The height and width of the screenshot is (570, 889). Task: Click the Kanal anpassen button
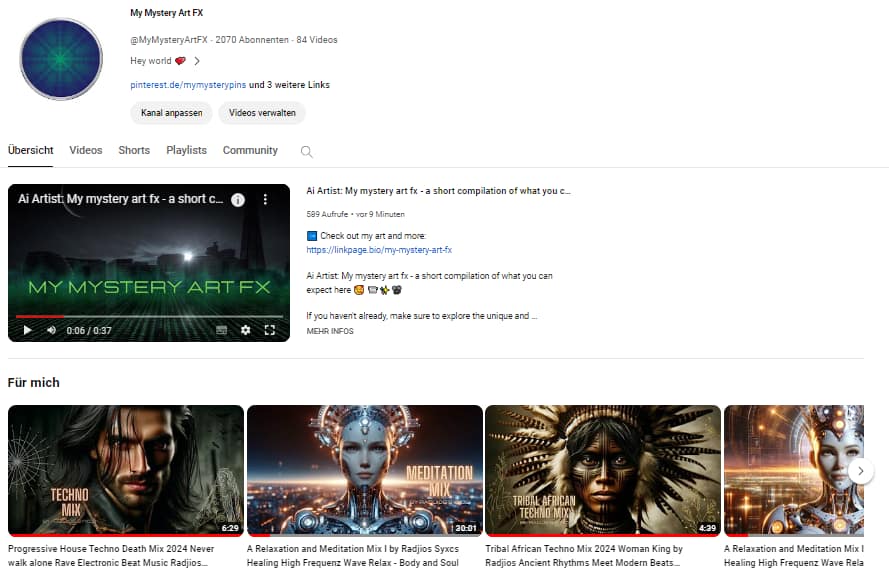tap(171, 113)
